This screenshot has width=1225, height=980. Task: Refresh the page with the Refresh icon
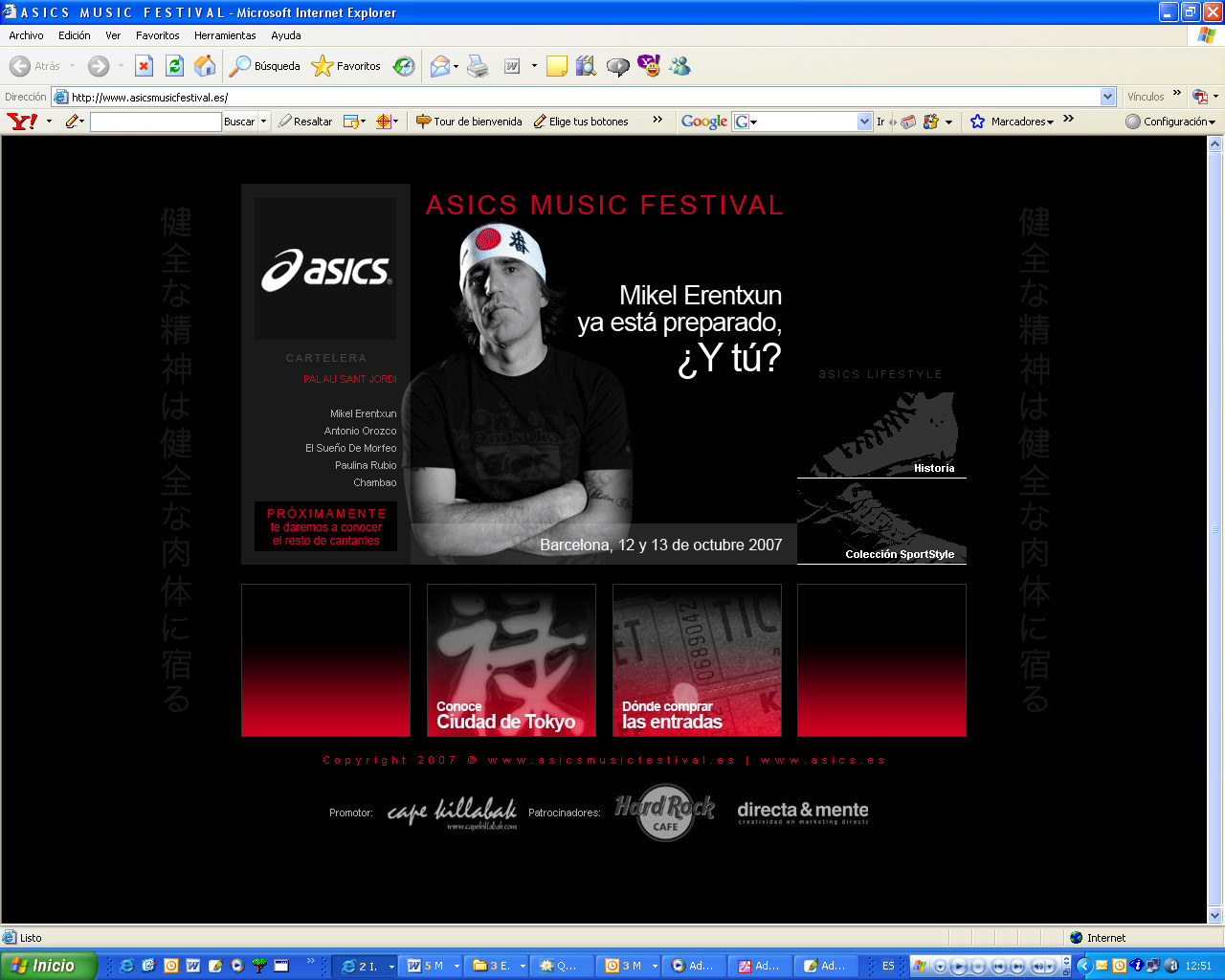(x=174, y=66)
